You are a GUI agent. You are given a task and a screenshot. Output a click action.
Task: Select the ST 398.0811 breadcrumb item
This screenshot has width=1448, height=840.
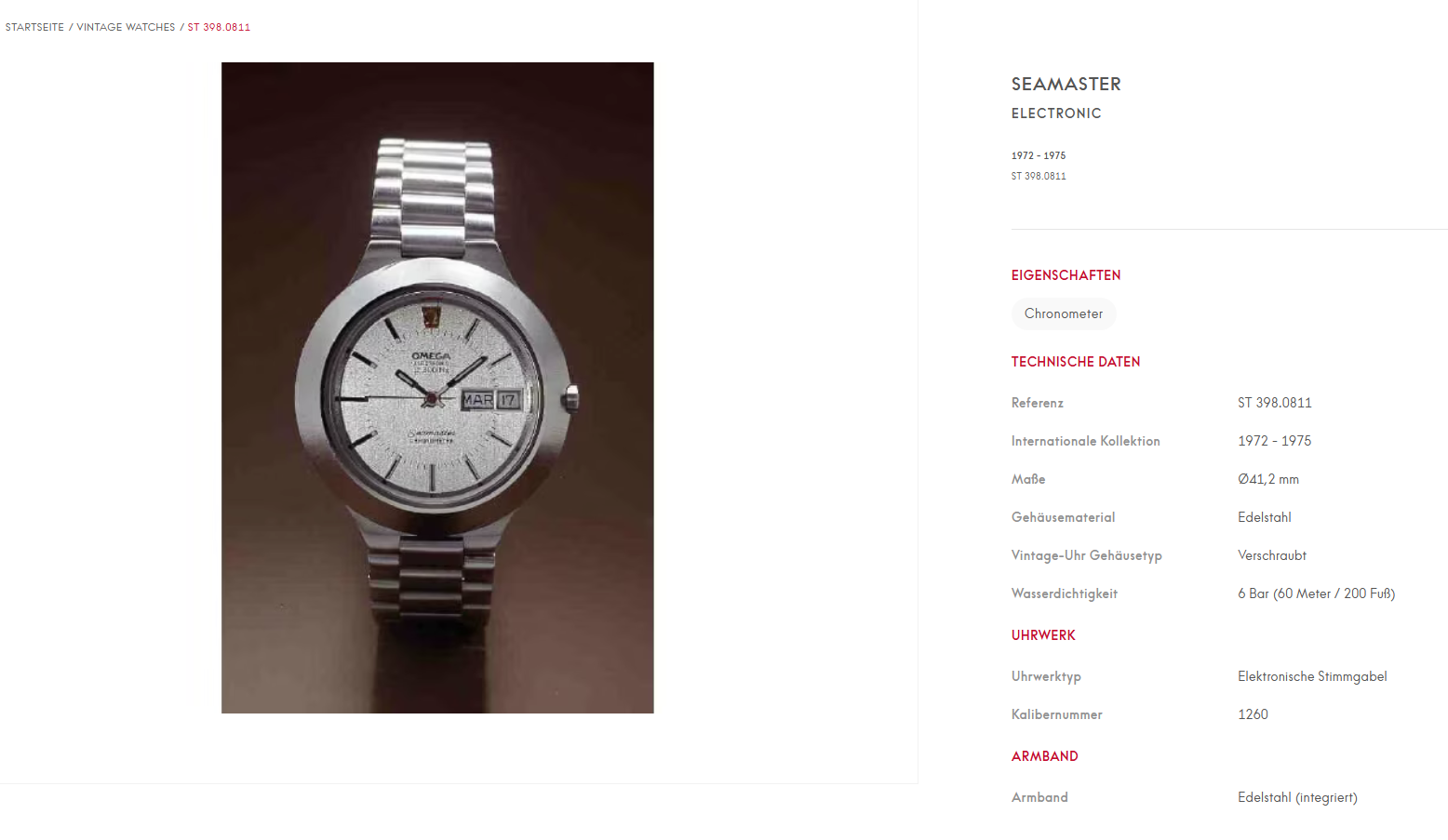(219, 27)
